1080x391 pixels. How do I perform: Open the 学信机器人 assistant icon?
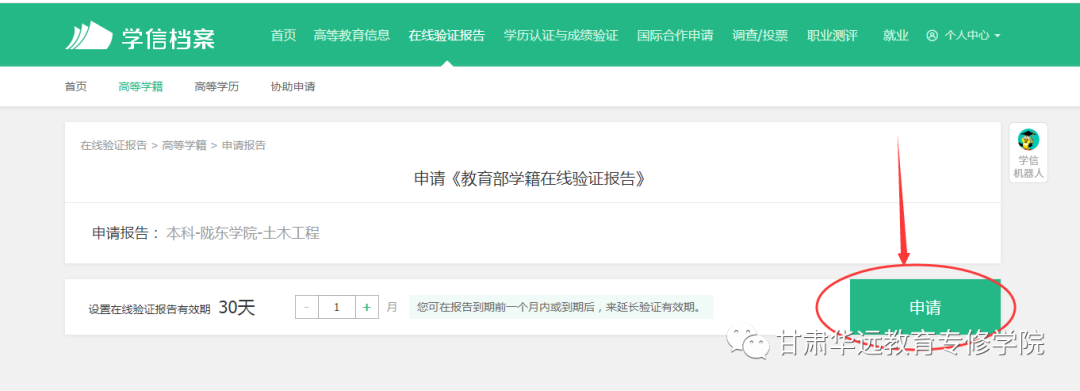[1028, 152]
